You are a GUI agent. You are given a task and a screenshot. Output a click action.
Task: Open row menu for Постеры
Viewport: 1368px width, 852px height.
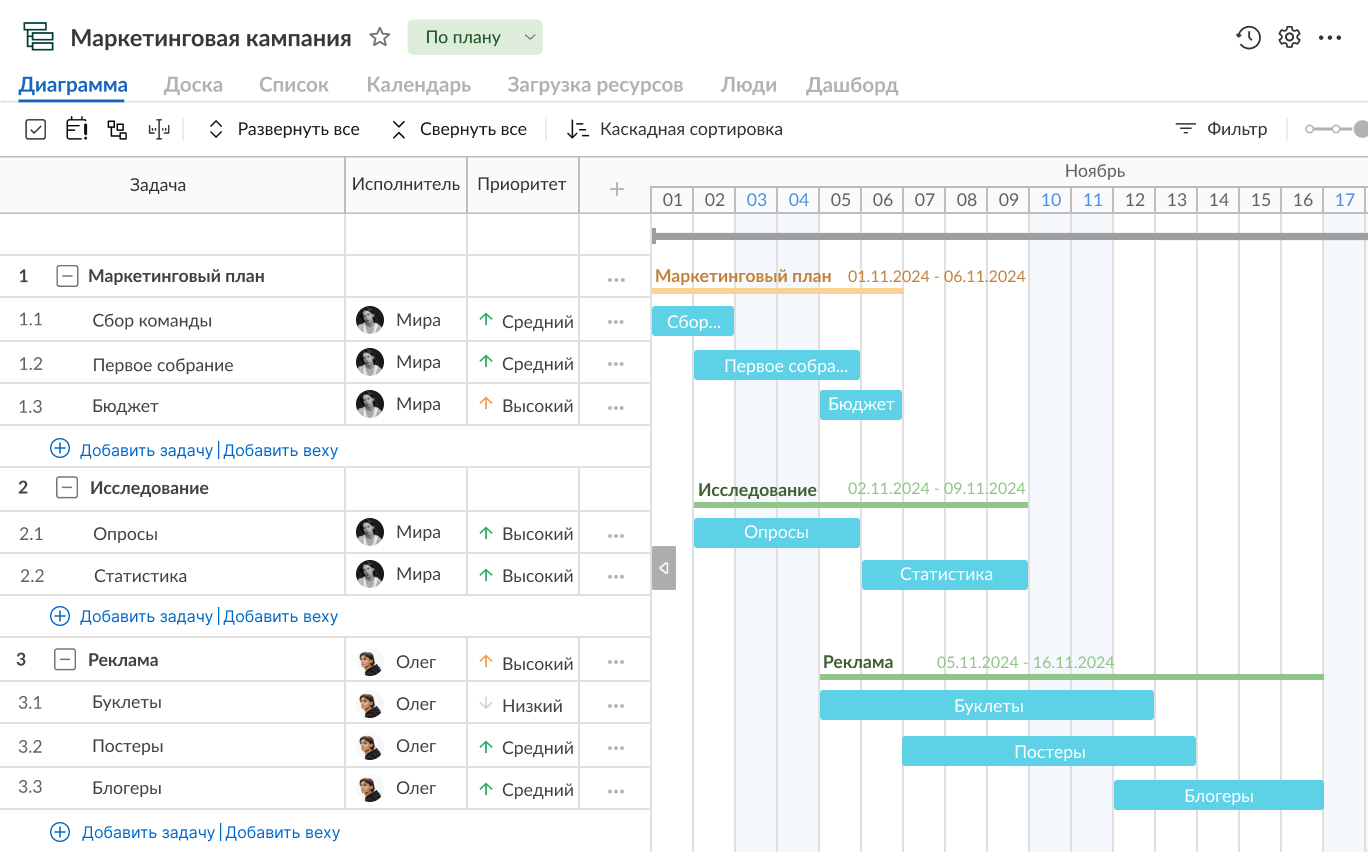[x=616, y=747]
